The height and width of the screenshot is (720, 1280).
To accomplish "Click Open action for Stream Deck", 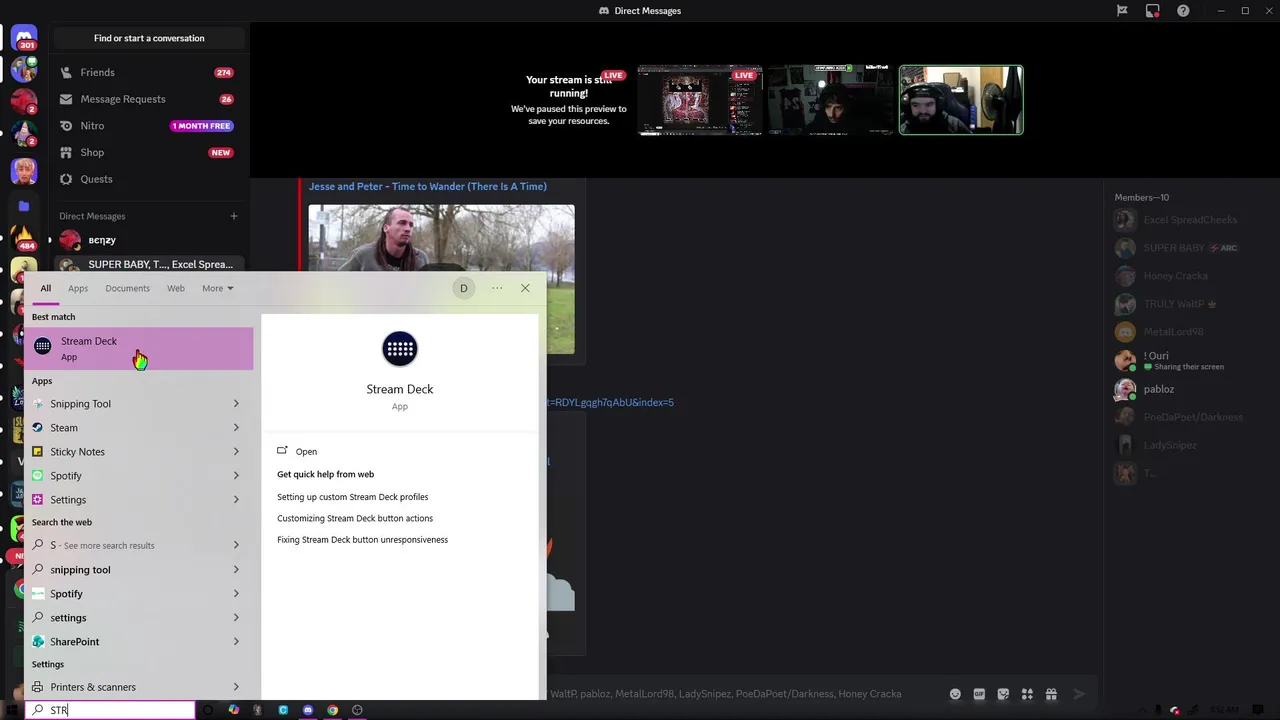I will (x=306, y=452).
